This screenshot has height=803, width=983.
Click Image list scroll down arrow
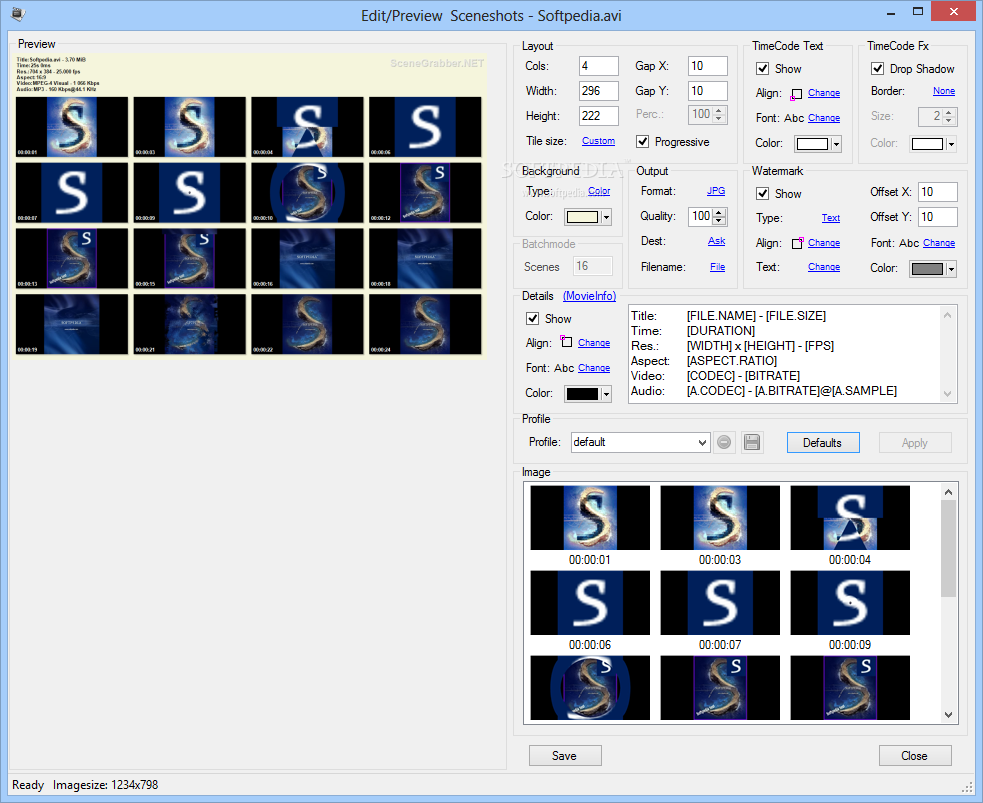[949, 715]
